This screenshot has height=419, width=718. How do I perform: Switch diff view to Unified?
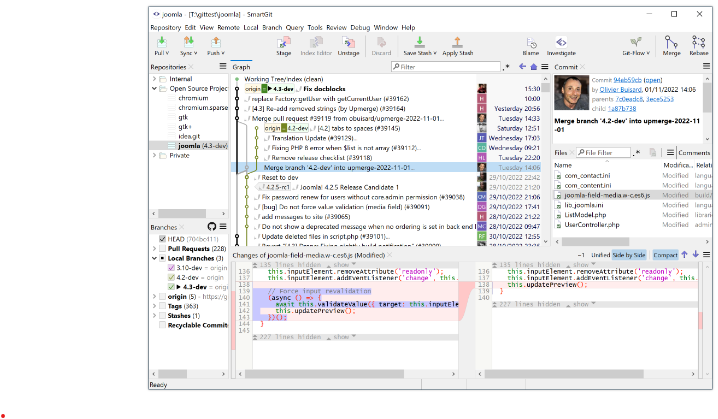click(600, 255)
